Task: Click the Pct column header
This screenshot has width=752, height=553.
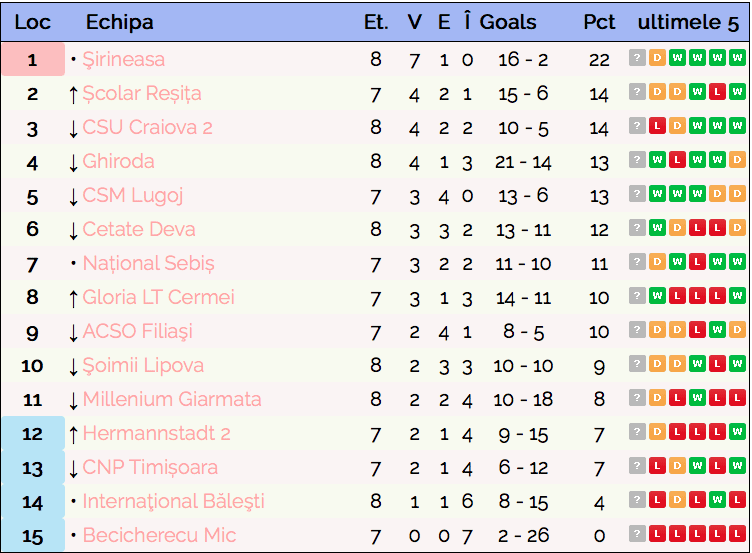Action: (599, 22)
